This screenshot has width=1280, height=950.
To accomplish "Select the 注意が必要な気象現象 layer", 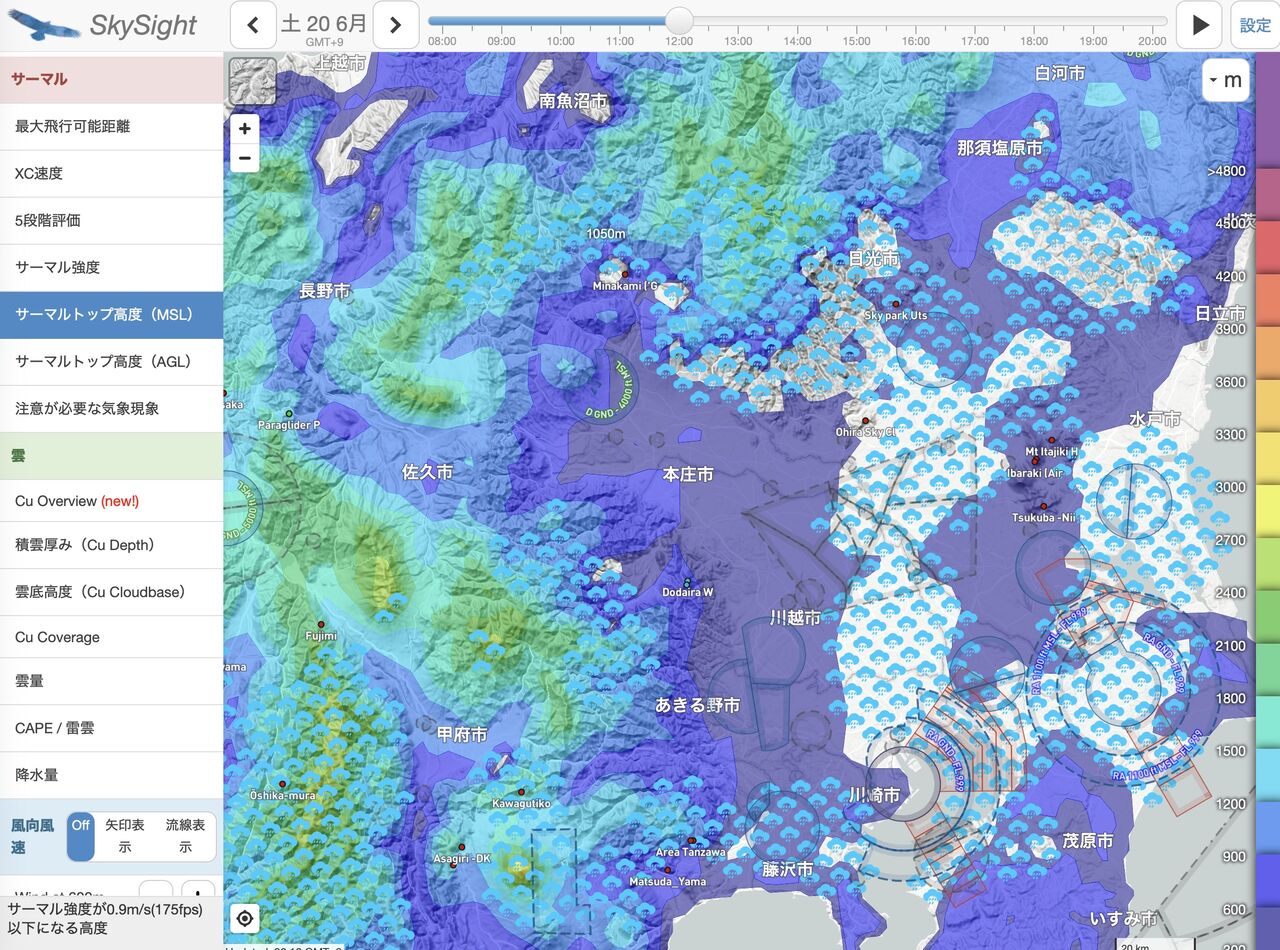I will pyautogui.click(x=111, y=409).
